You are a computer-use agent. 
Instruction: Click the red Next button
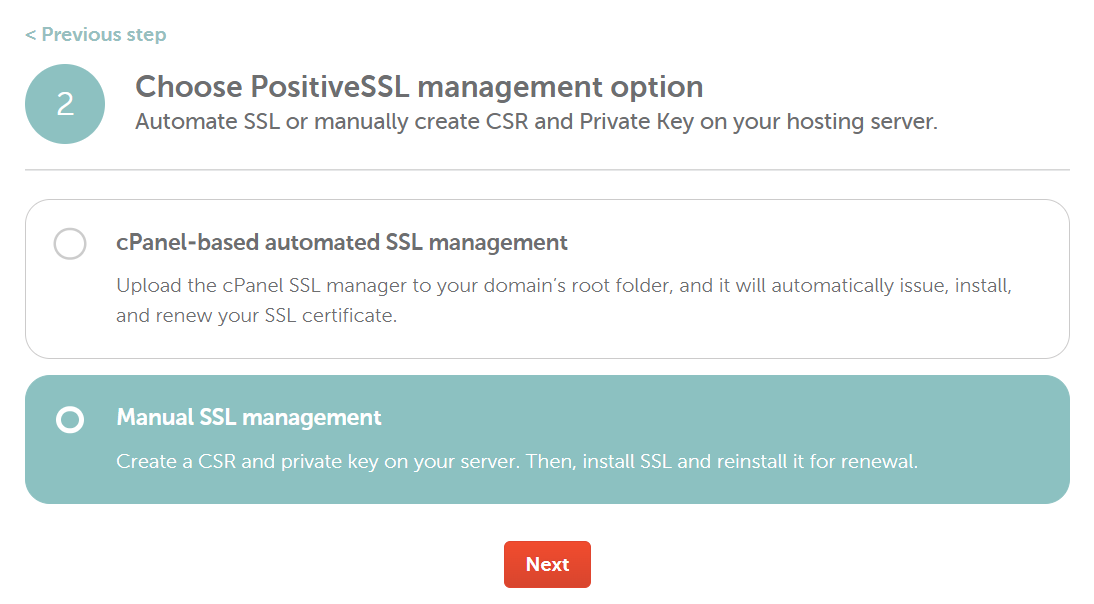[547, 564]
